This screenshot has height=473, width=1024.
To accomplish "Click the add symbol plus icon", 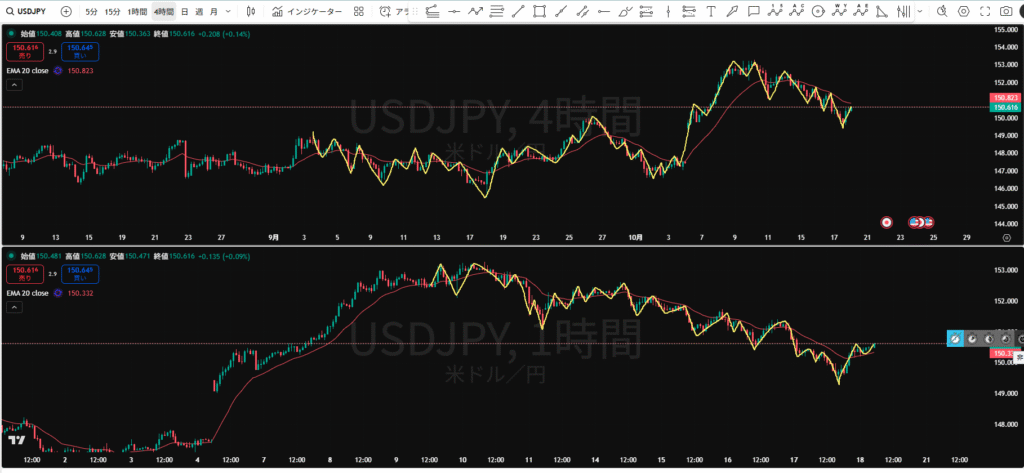I will click(x=65, y=11).
